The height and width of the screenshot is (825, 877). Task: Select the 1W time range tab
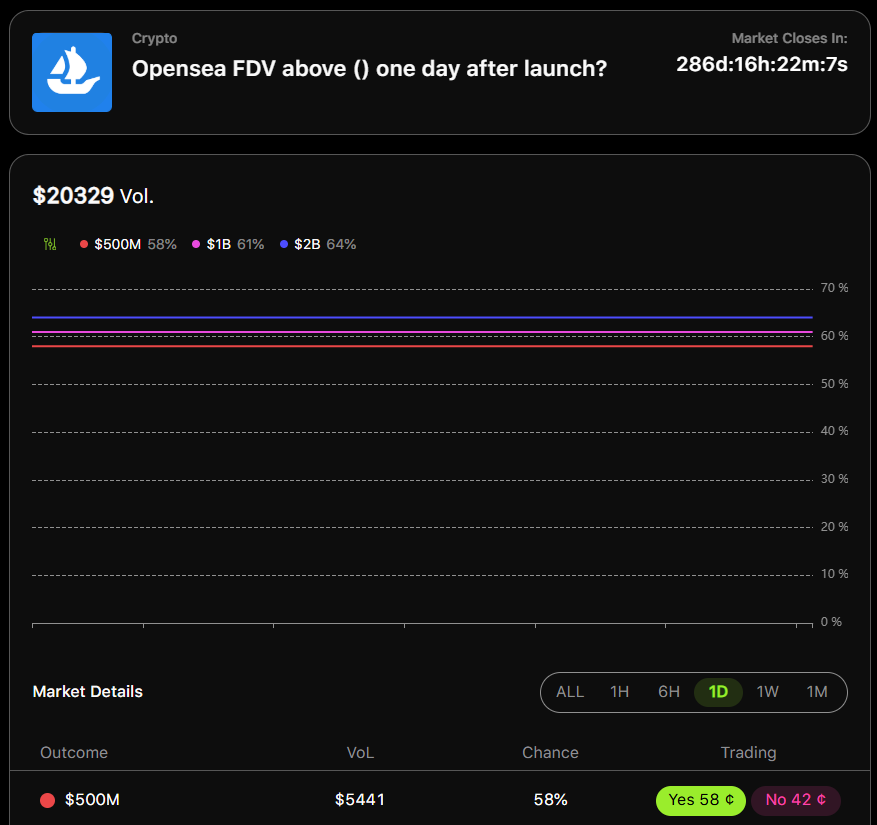tap(767, 692)
